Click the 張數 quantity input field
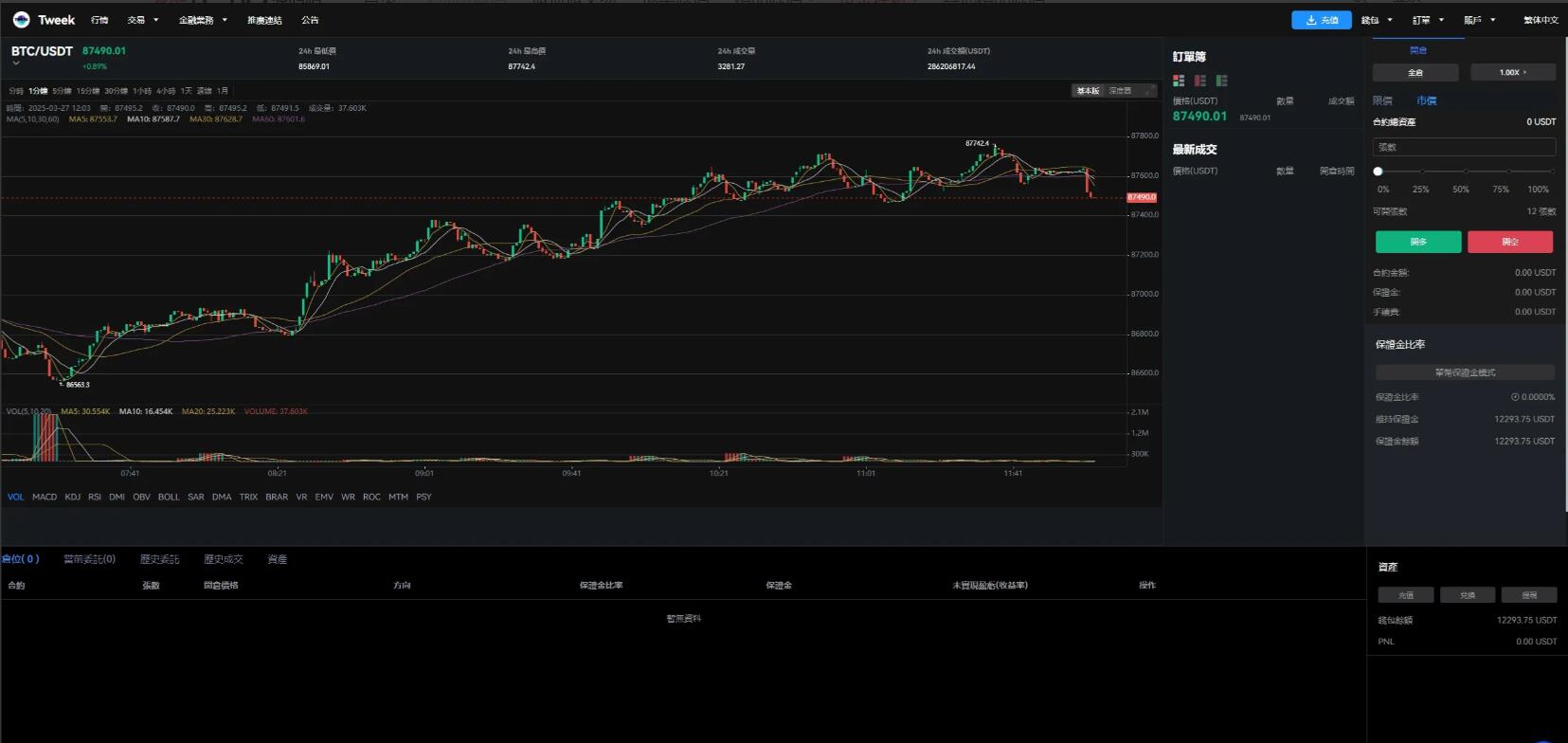1568x743 pixels. 1464,147
